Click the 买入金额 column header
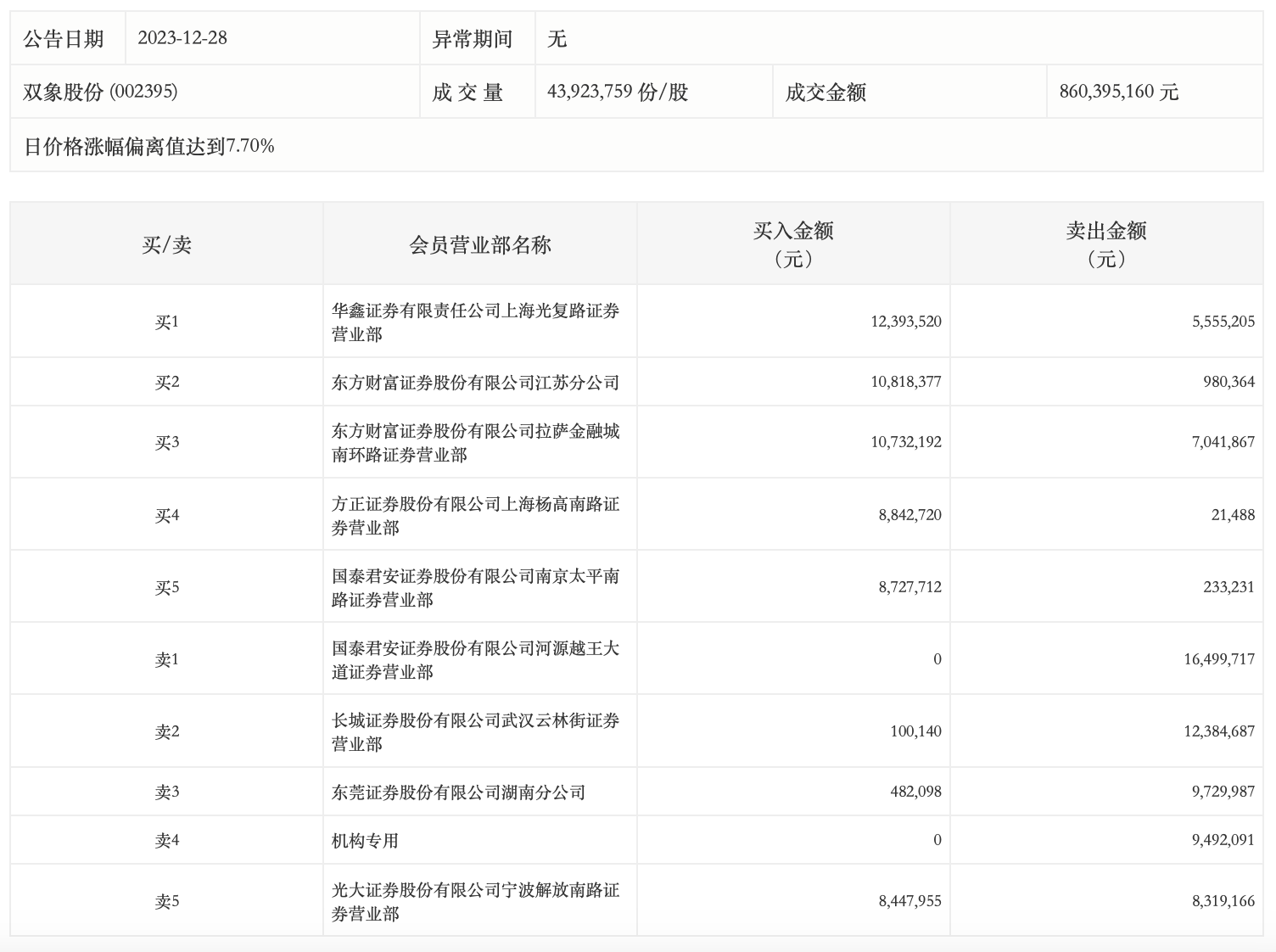Image resolution: width=1276 pixels, height=952 pixels. [793, 244]
